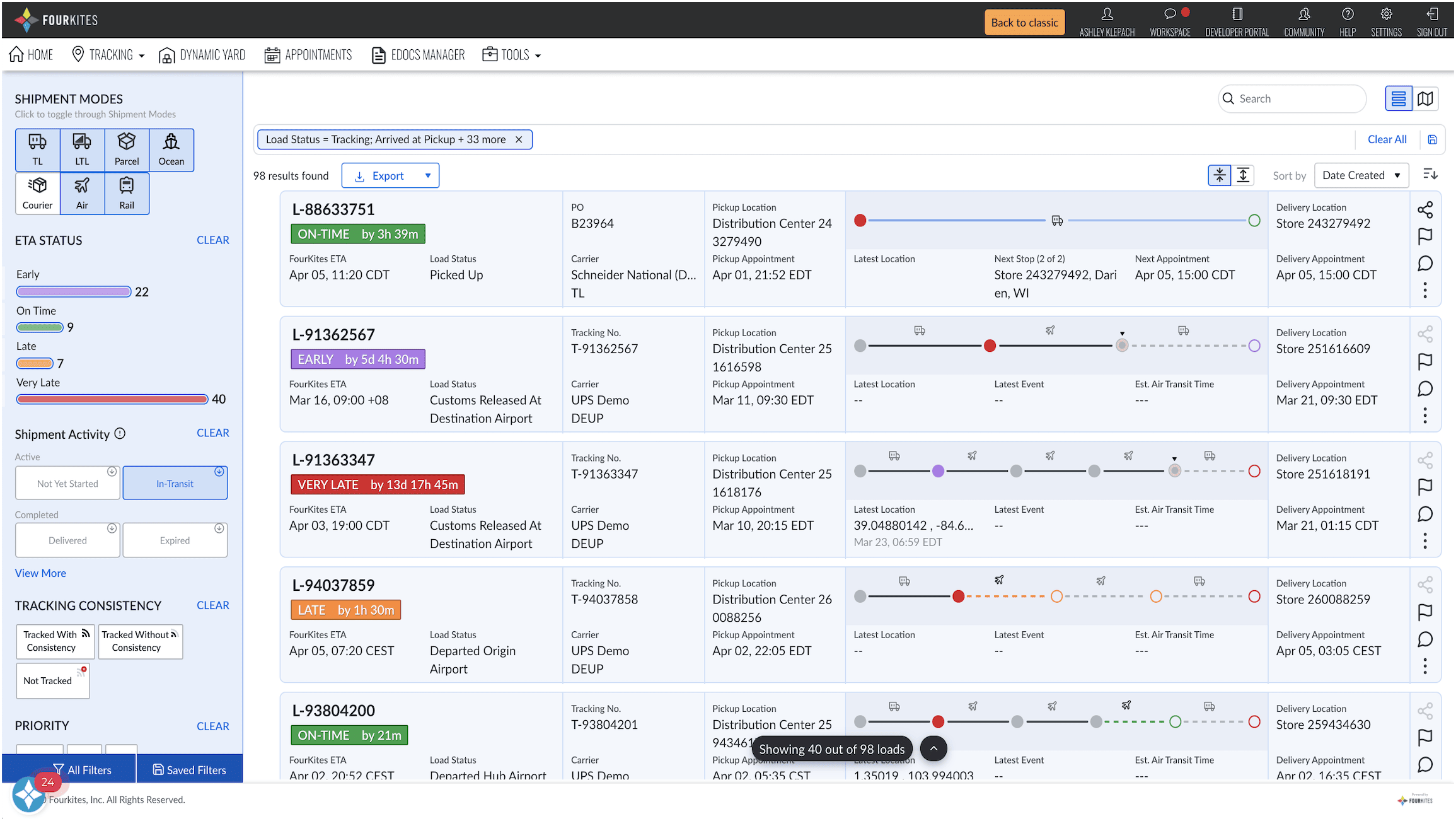
Task: Toggle the Not Yet Started filter
Action: click(67, 483)
